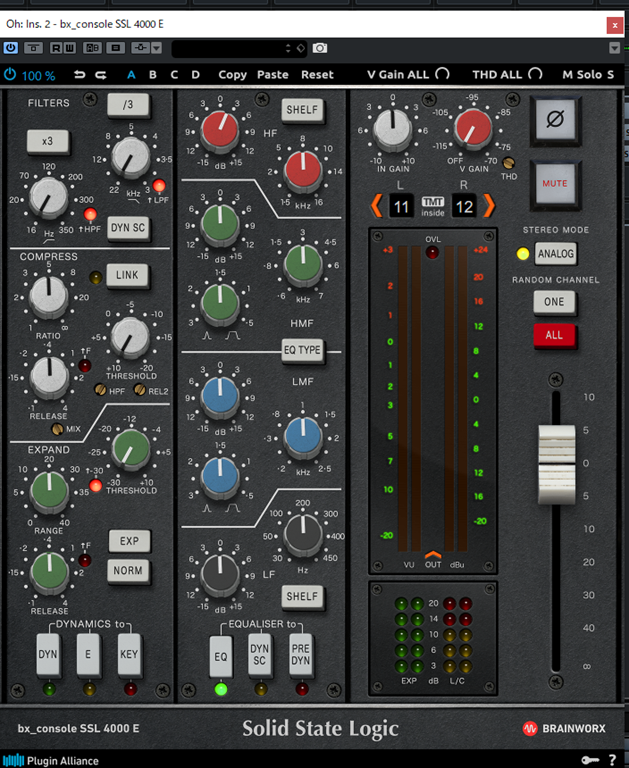Toggle the MUTE button
Viewport: 629px width, 768px height.
(x=555, y=184)
